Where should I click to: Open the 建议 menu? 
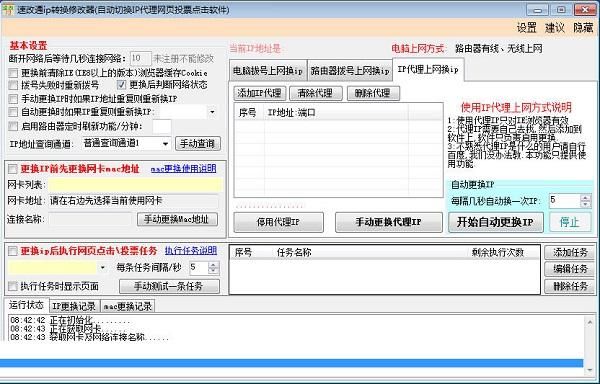click(x=555, y=28)
